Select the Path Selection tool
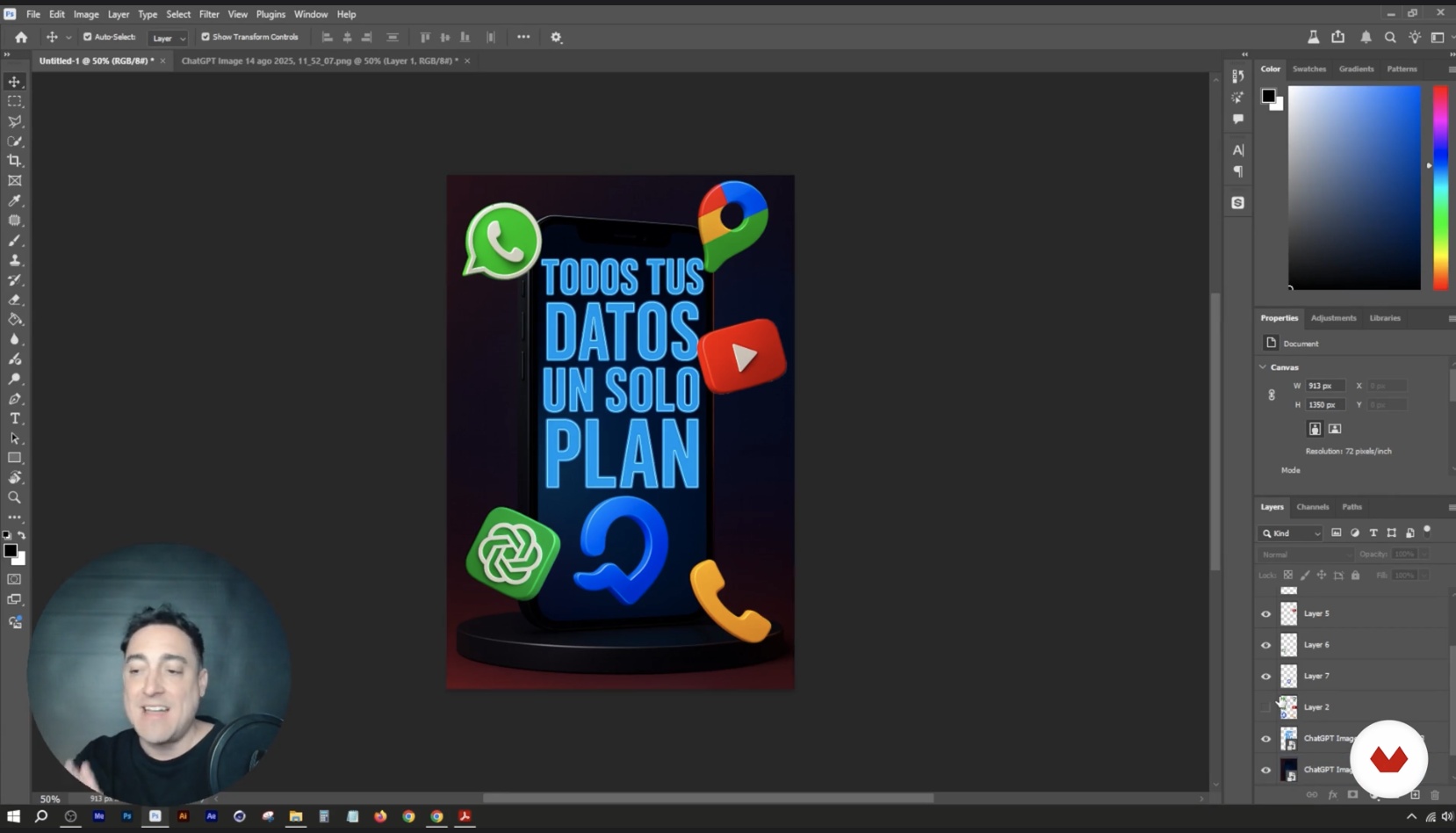This screenshot has height=833, width=1456. click(15, 438)
